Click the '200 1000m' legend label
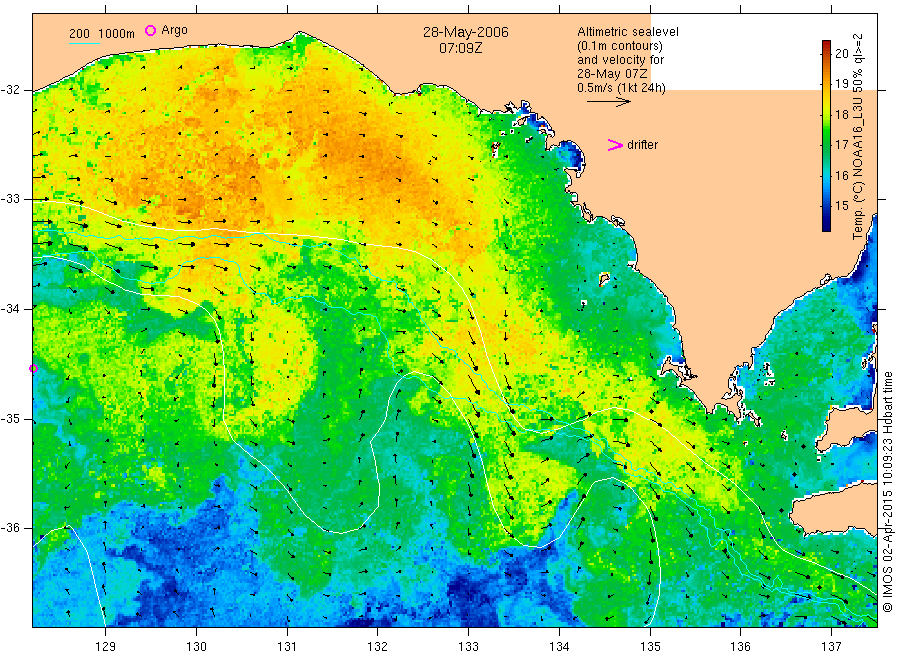Screen dimensions: 900x660 coord(102,34)
